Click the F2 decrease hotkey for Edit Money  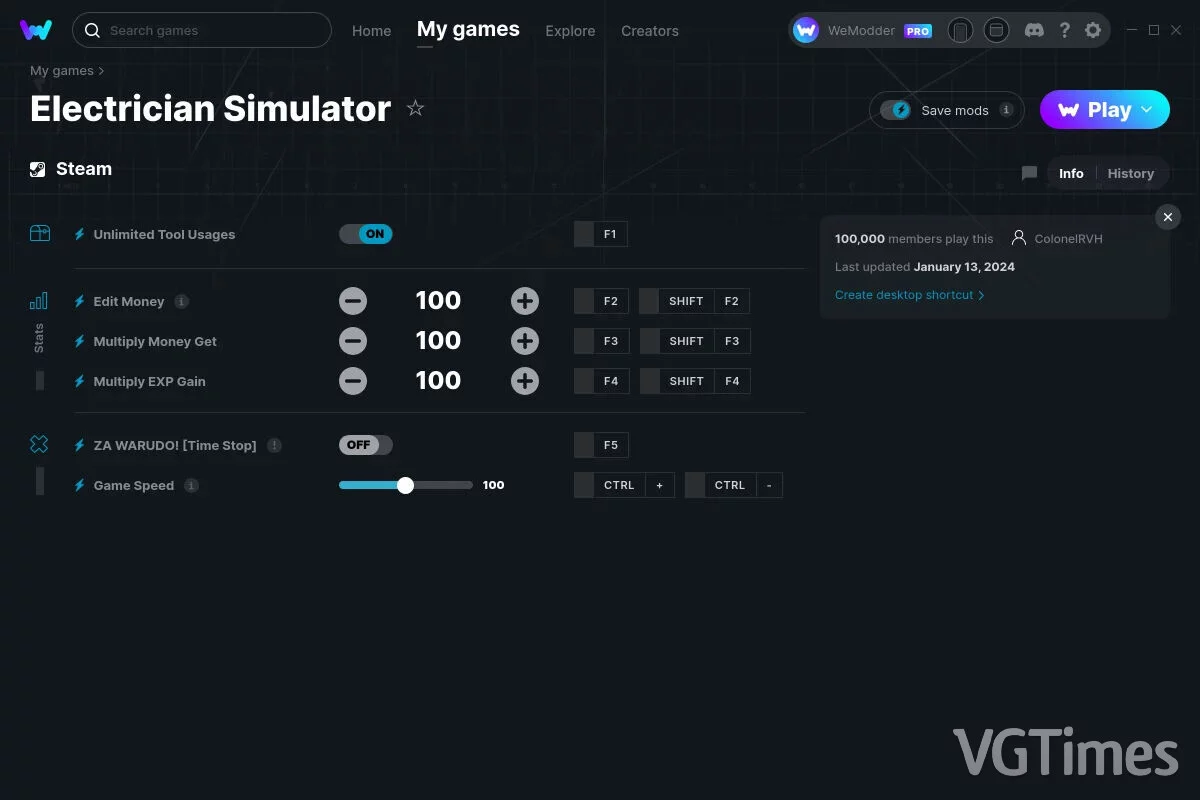pyautogui.click(x=601, y=301)
